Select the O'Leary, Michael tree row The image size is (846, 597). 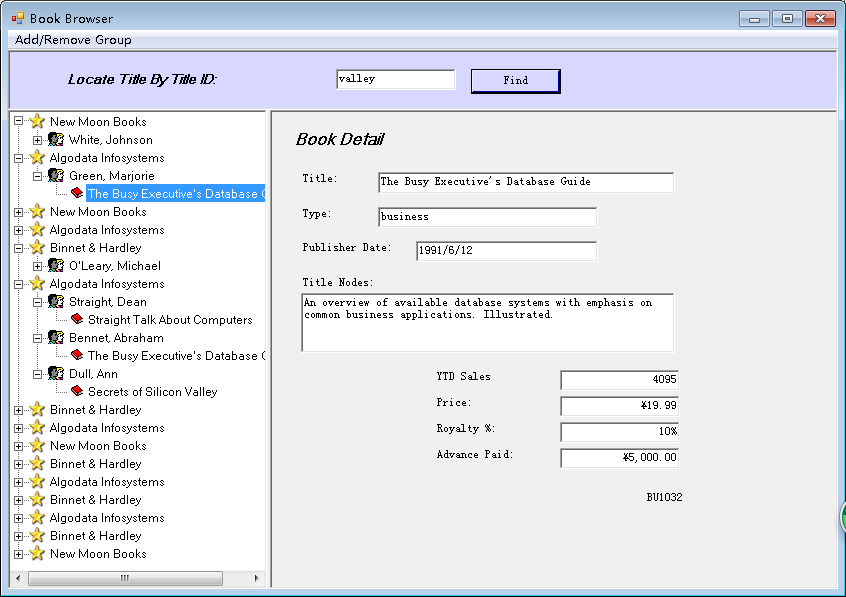115,266
